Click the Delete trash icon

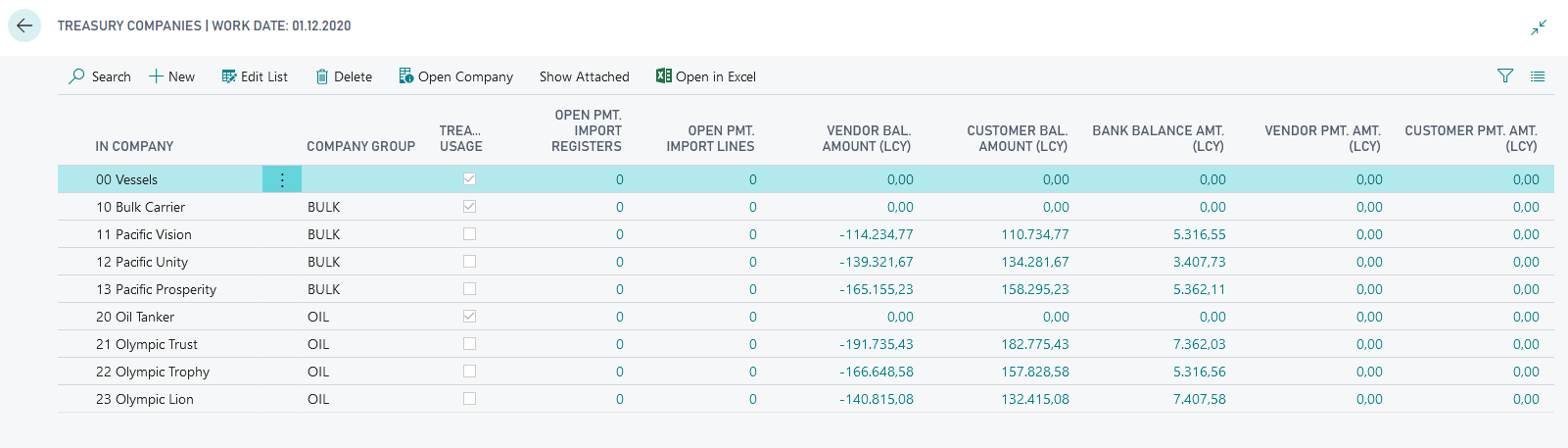point(322,76)
